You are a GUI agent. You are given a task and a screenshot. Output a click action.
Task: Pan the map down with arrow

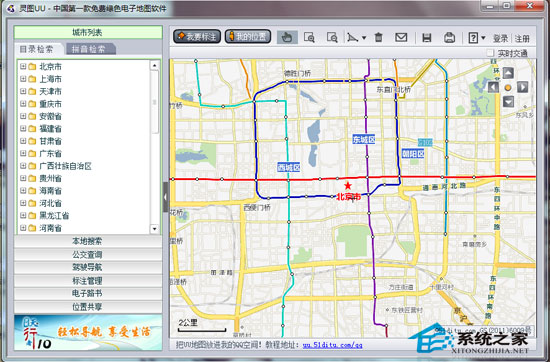508,102
